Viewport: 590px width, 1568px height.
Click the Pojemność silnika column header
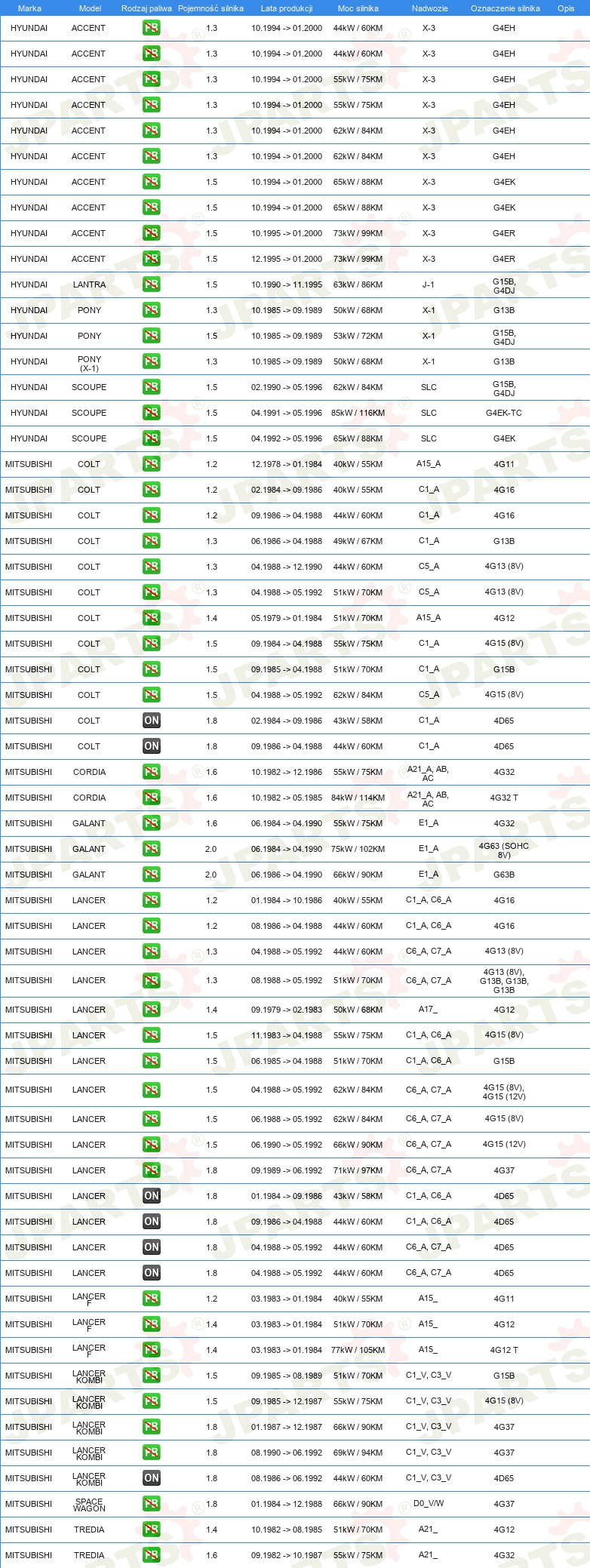[x=210, y=8]
